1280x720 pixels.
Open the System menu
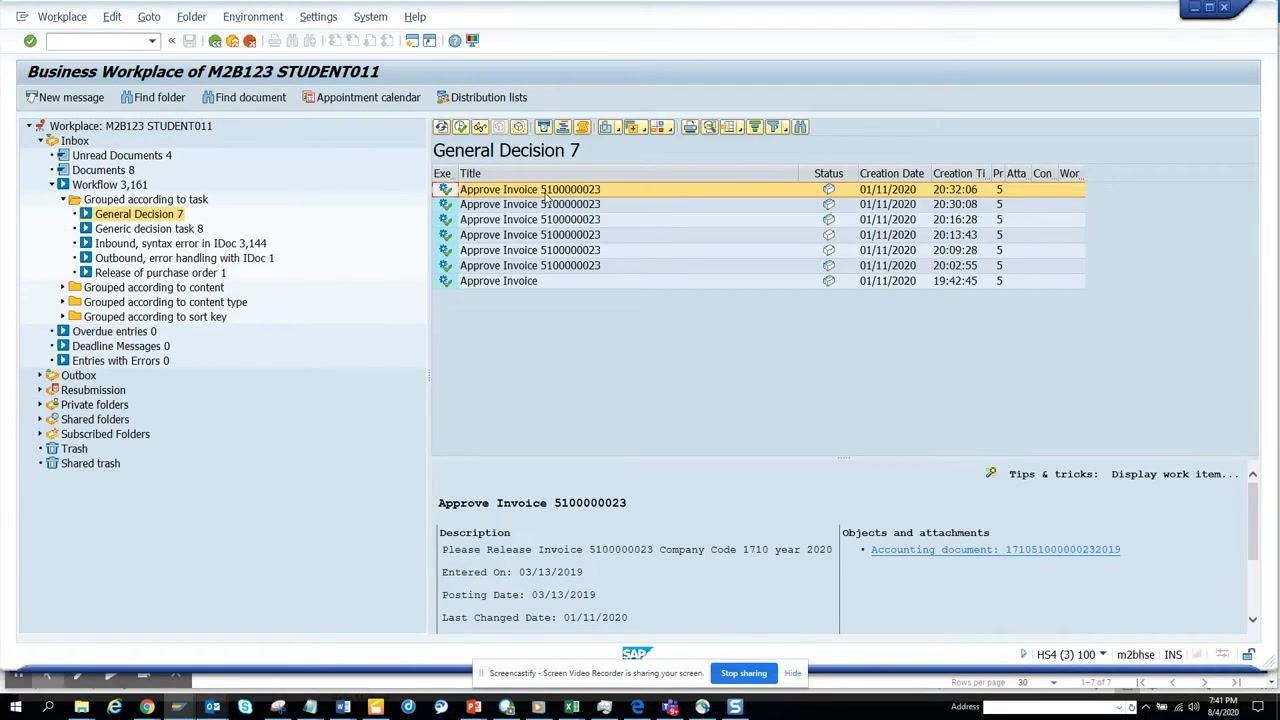click(370, 17)
